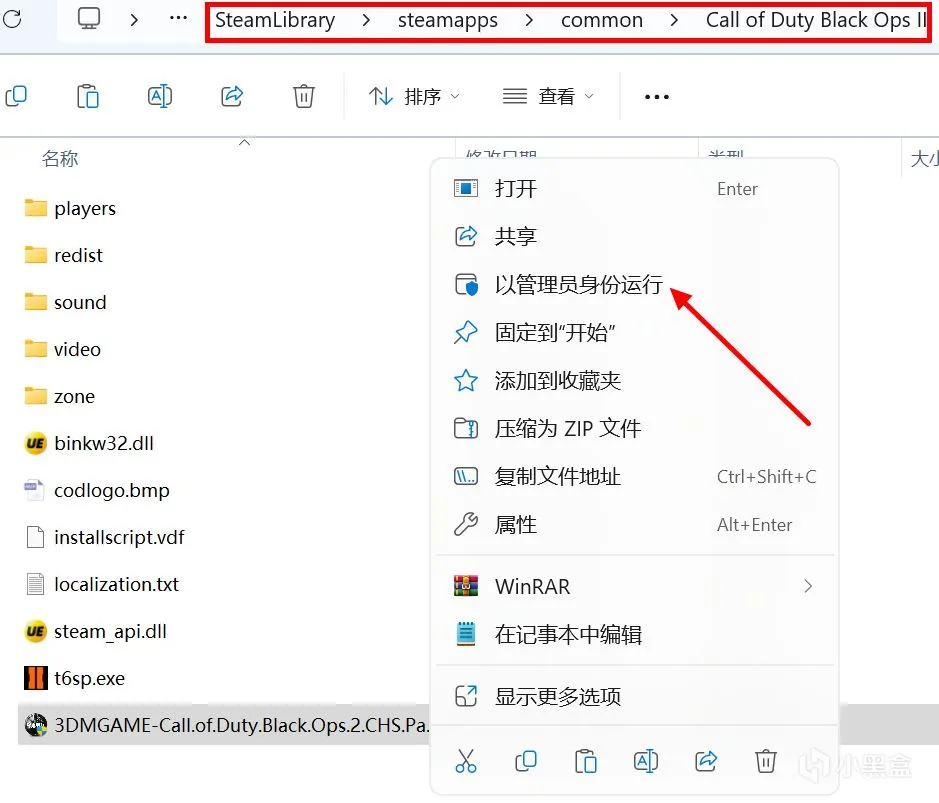Open the 查看 view dropdown
The image size is (939, 803).
pos(548,96)
